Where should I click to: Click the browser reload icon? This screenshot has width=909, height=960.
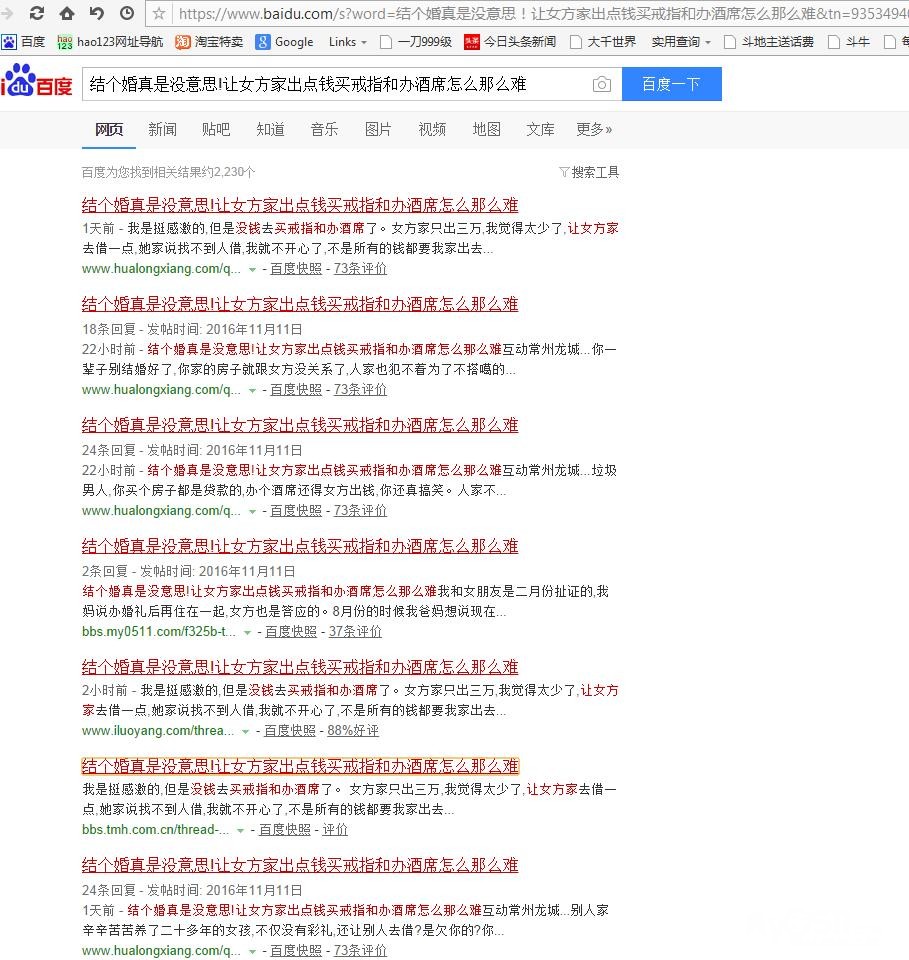coord(37,13)
